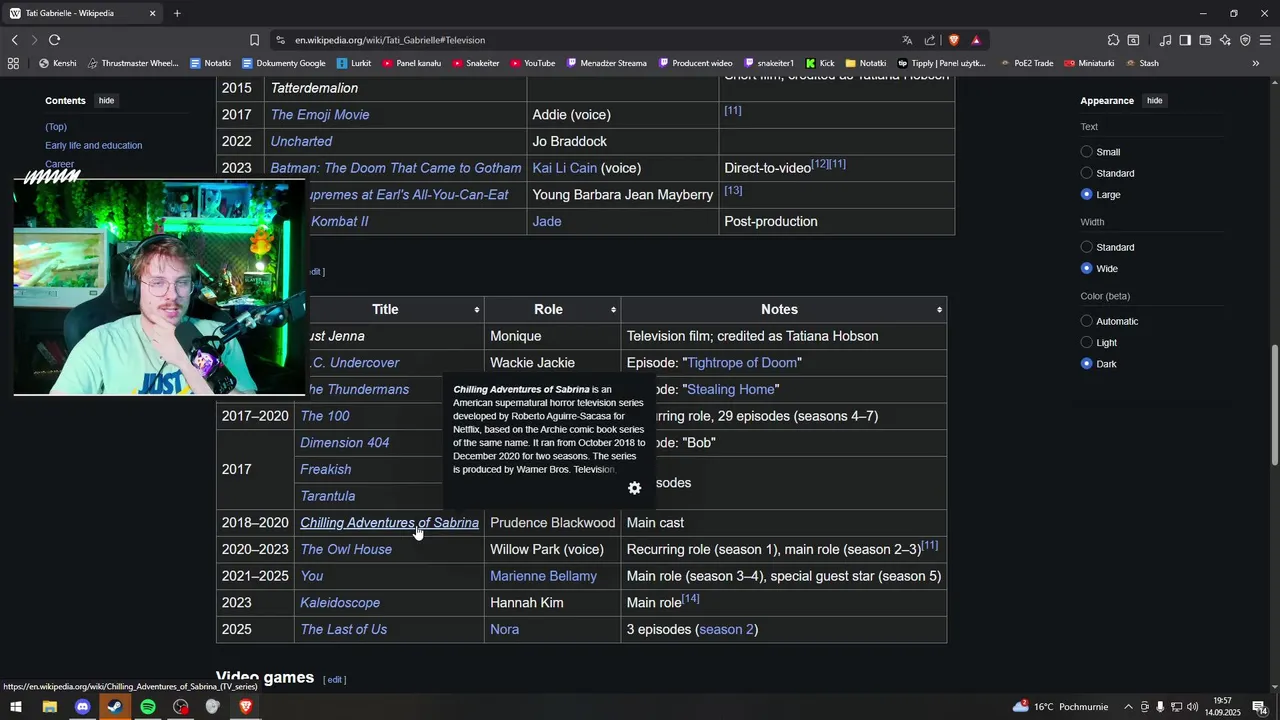
Task: Open the notification center icon
Action: pos(1259,707)
